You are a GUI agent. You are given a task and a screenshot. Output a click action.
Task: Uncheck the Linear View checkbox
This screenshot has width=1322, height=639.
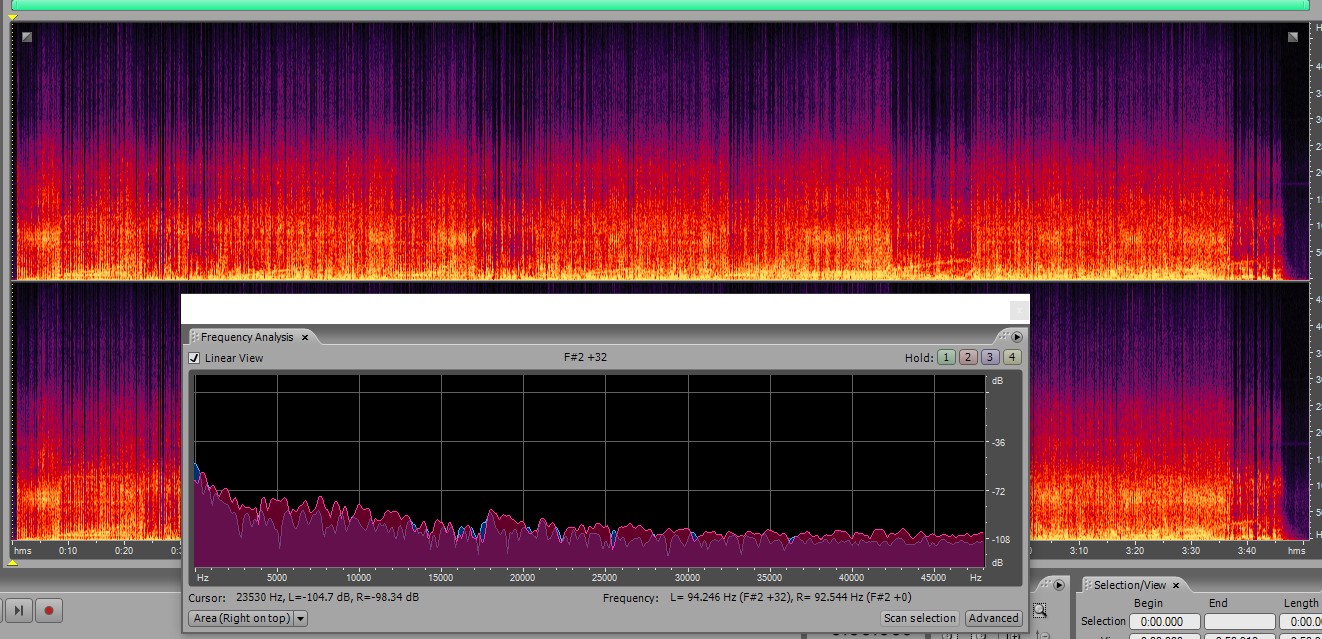(x=195, y=358)
